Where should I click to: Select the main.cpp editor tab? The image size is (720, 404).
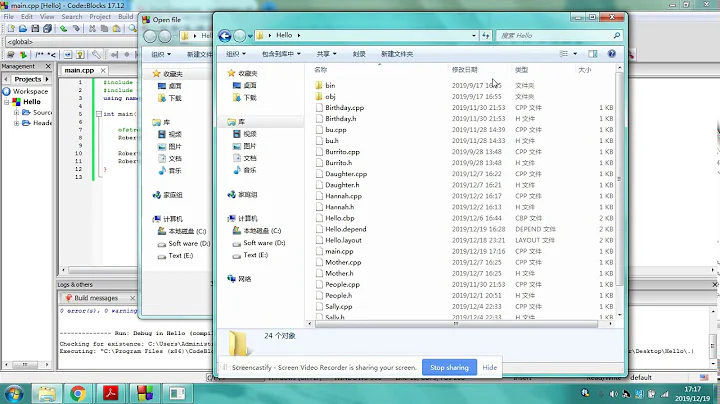[79, 70]
